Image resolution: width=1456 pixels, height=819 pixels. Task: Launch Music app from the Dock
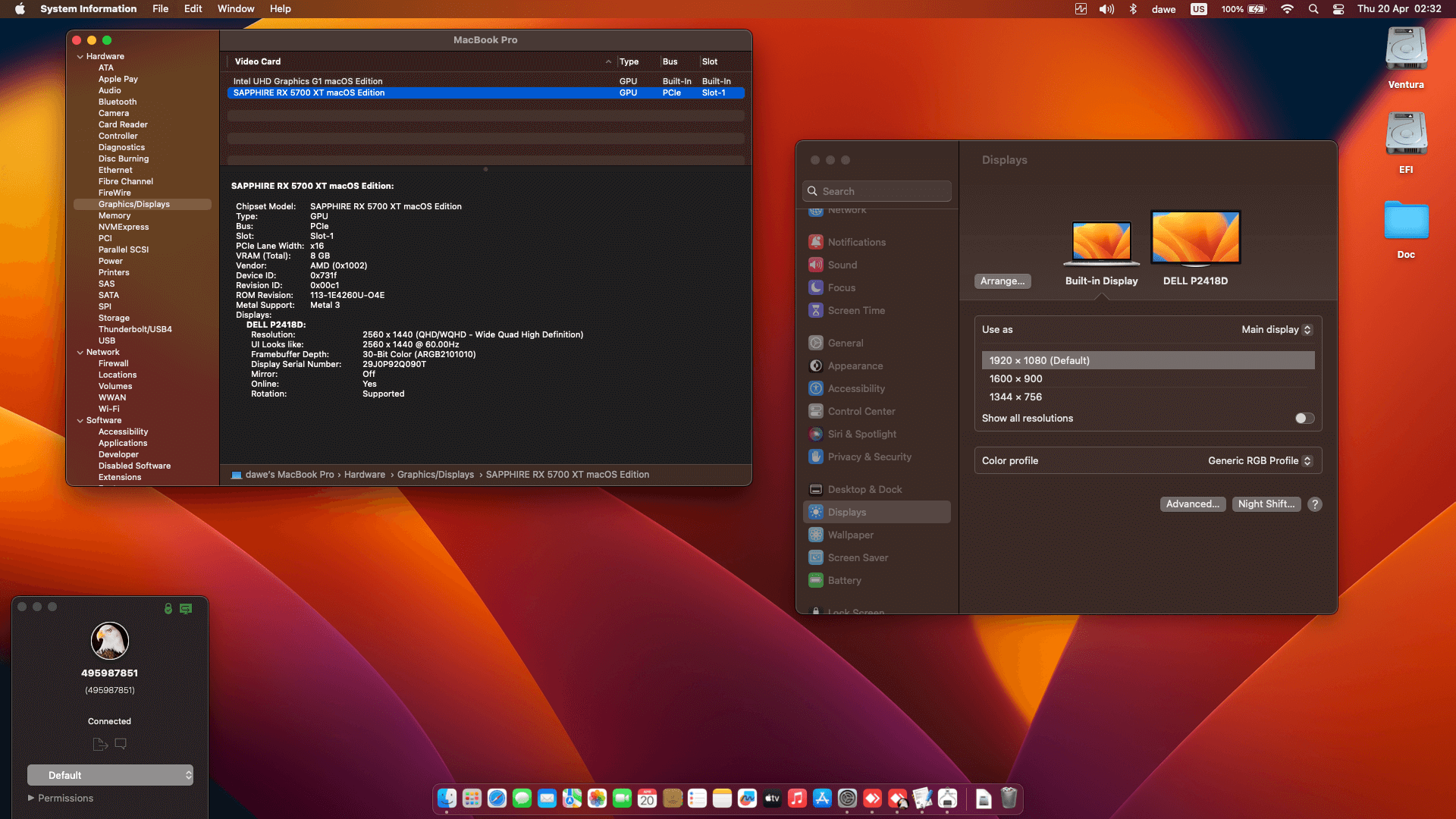pos(797,798)
